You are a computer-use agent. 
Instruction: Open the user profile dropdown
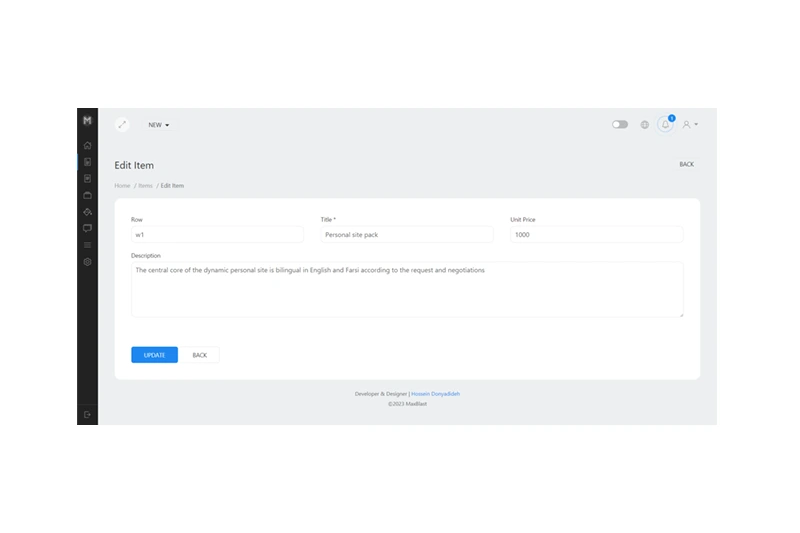click(689, 125)
